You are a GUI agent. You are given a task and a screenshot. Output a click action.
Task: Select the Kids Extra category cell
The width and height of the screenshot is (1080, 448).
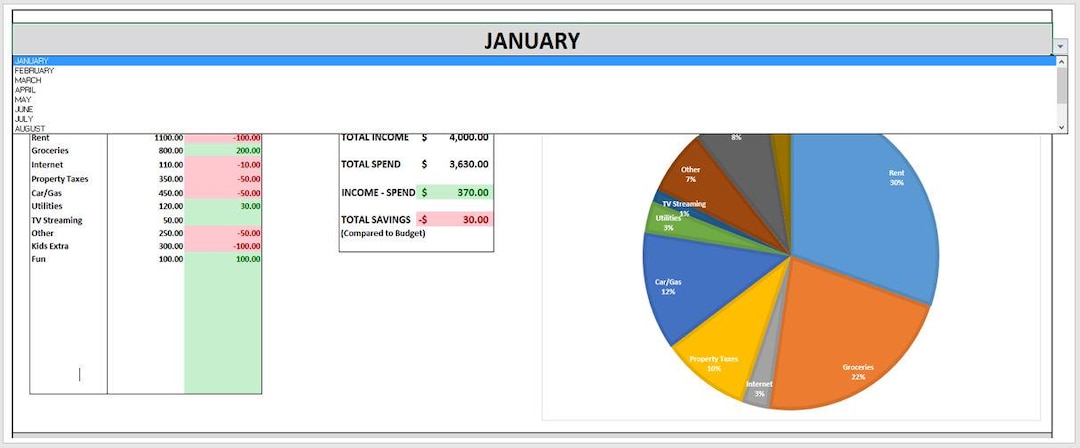tap(68, 246)
